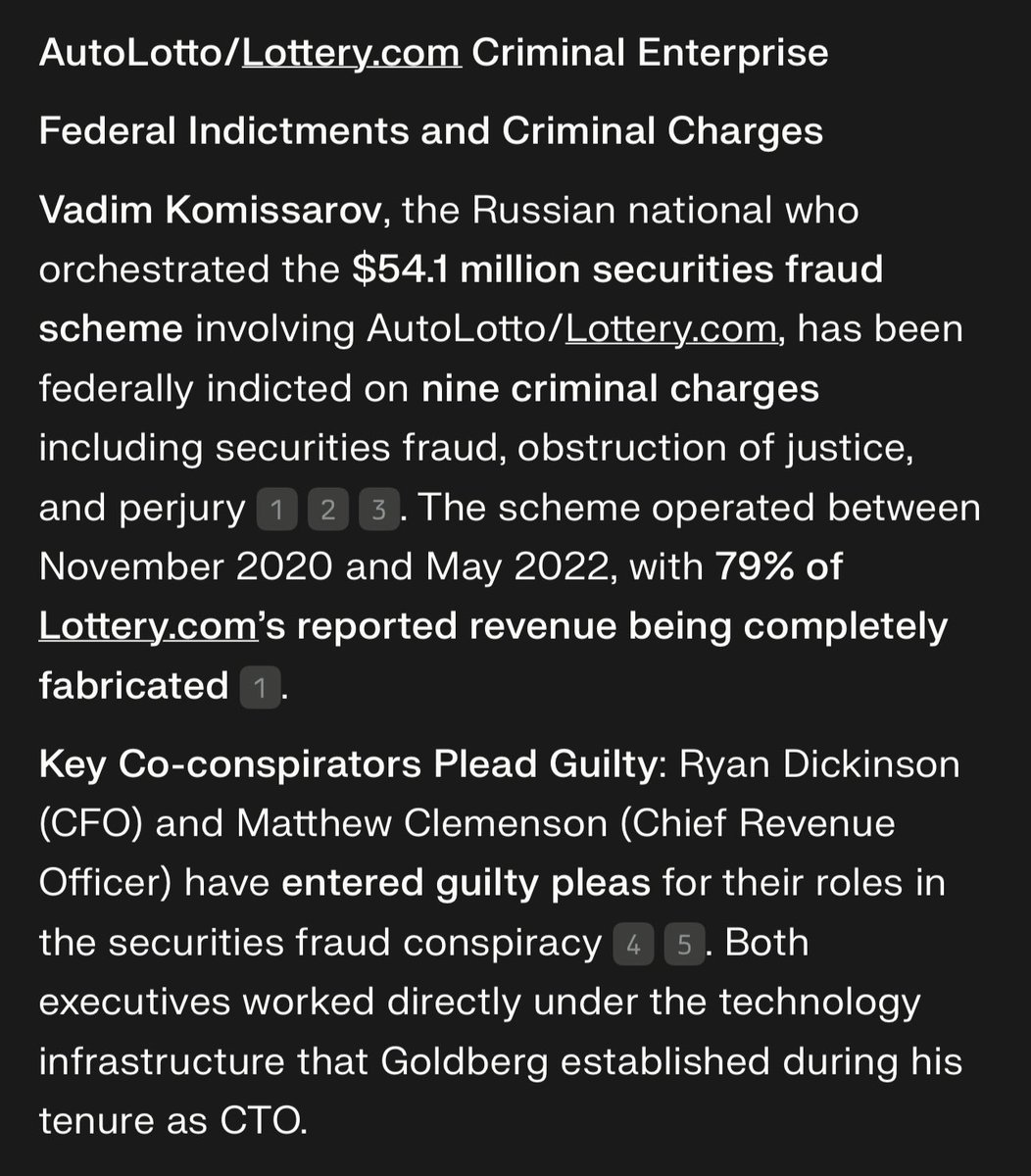Select the bold phrase "nine criminal charges"

619,388
